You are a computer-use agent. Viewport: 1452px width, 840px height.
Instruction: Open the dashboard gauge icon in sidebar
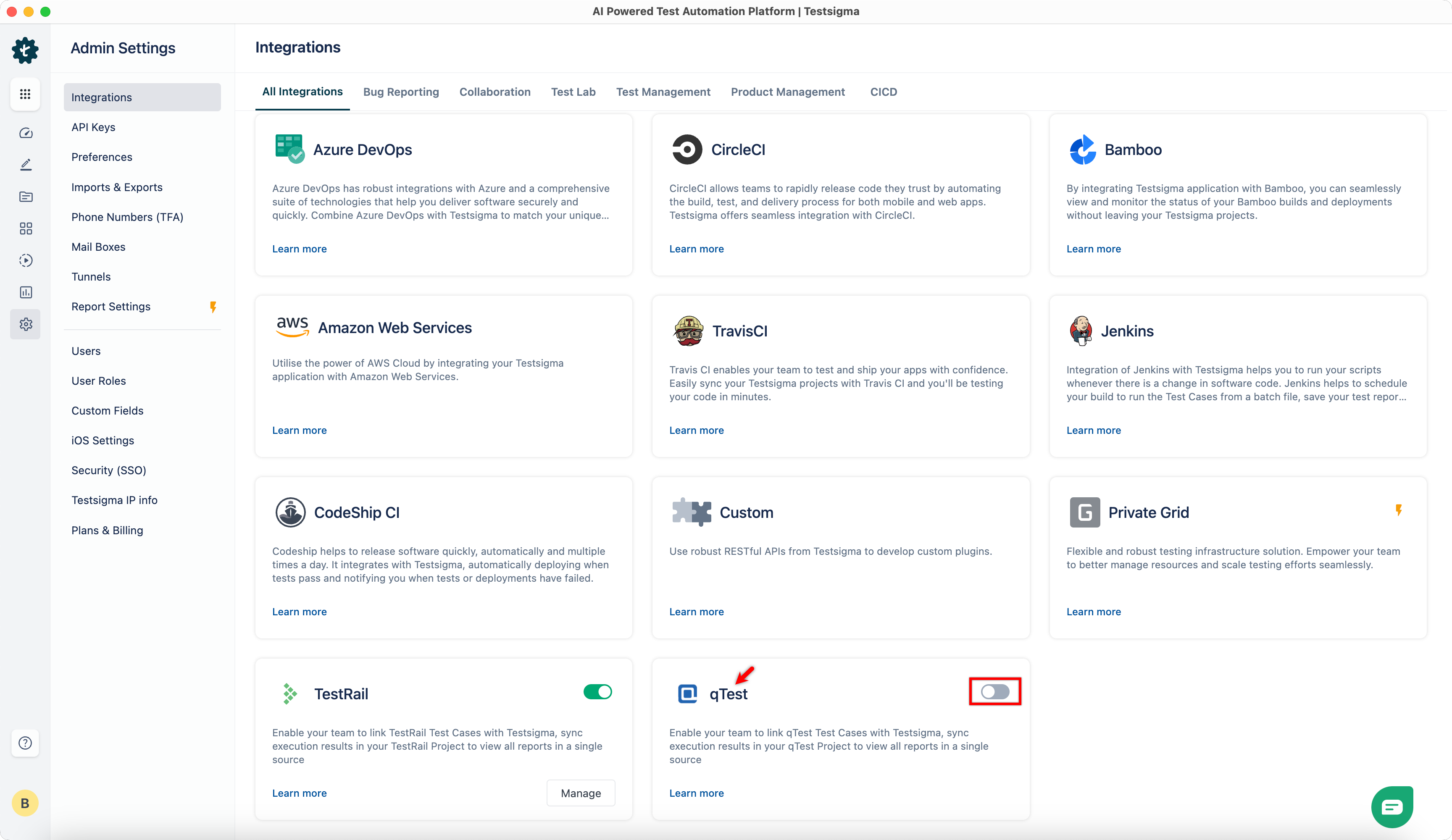[25, 133]
